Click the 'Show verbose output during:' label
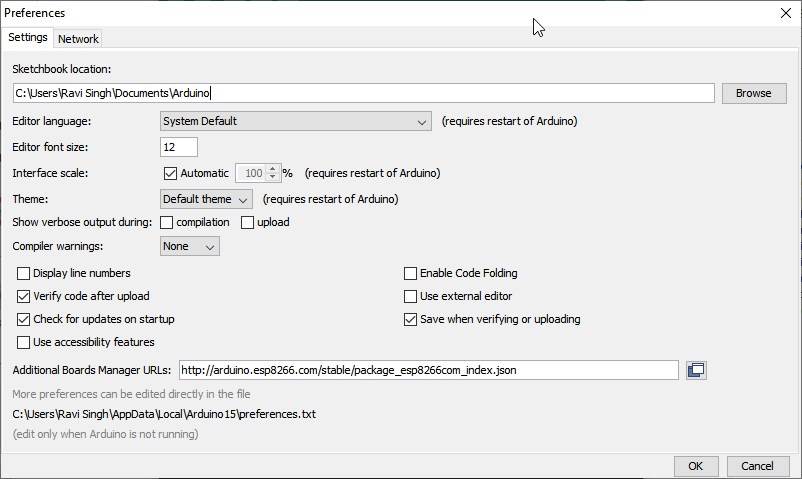Screen dimensions: 802x479 [82, 222]
